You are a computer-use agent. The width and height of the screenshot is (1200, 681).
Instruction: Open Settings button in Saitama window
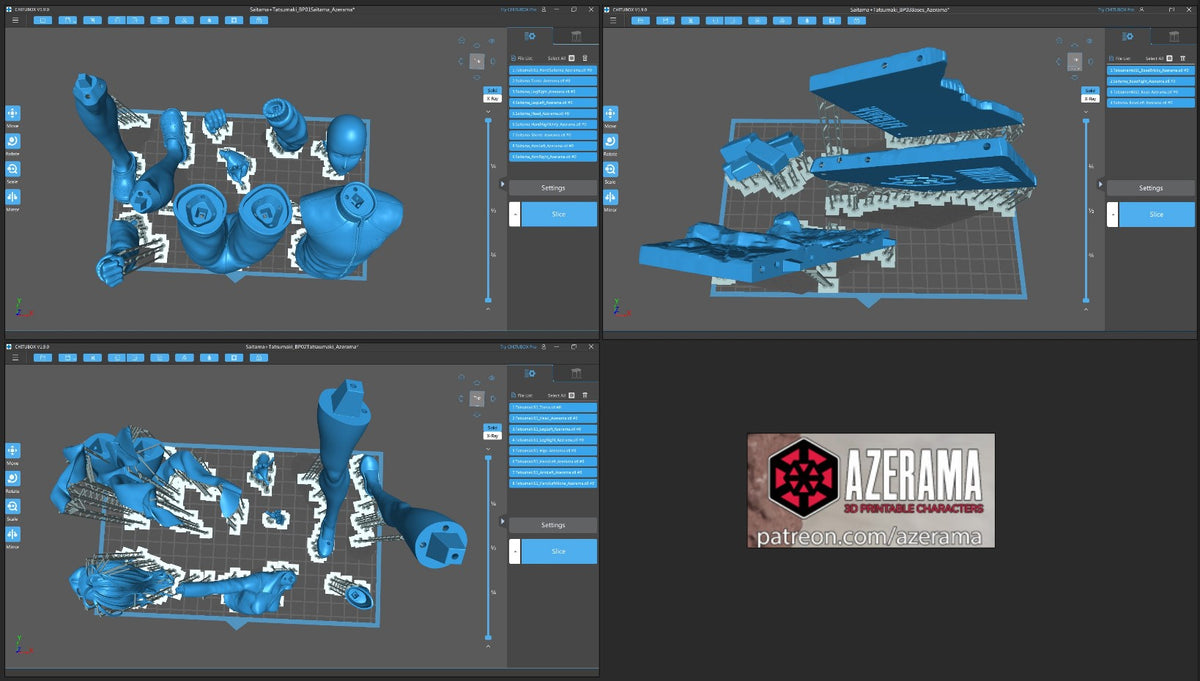(x=553, y=188)
